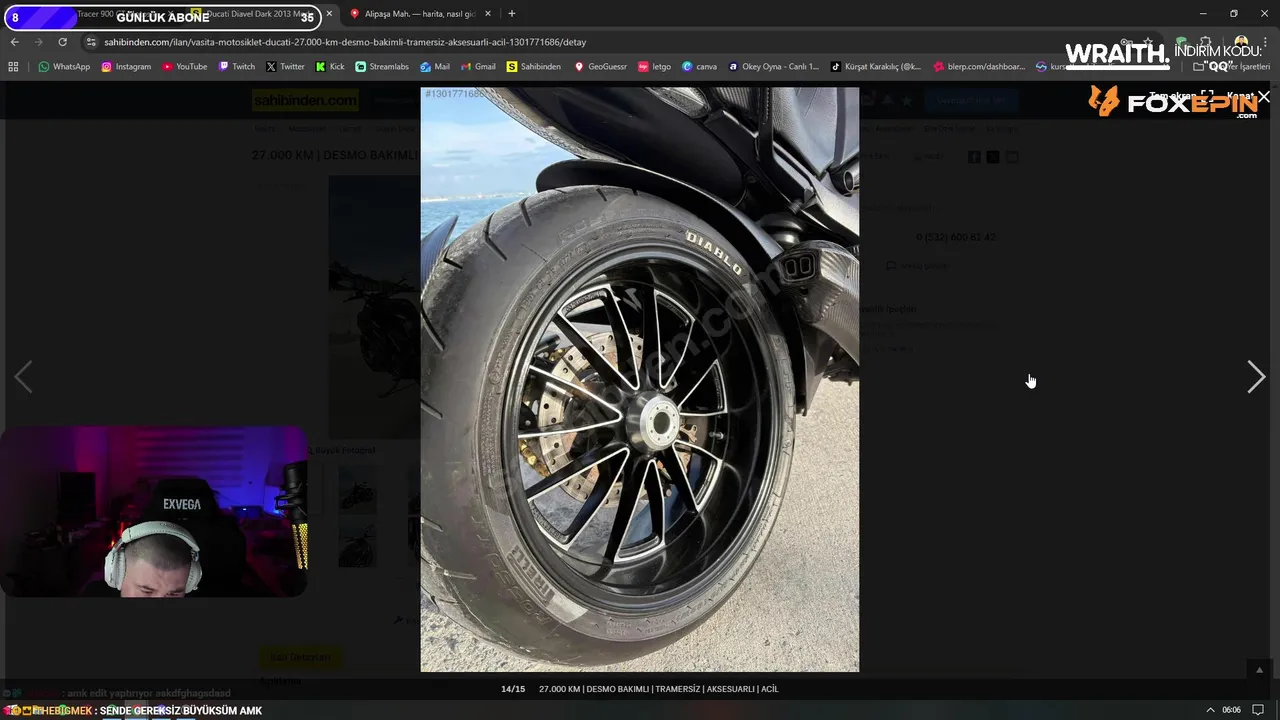The width and height of the screenshot is (1280, 720).
Task: Open the Instagram bookmark
Action: 126,66
